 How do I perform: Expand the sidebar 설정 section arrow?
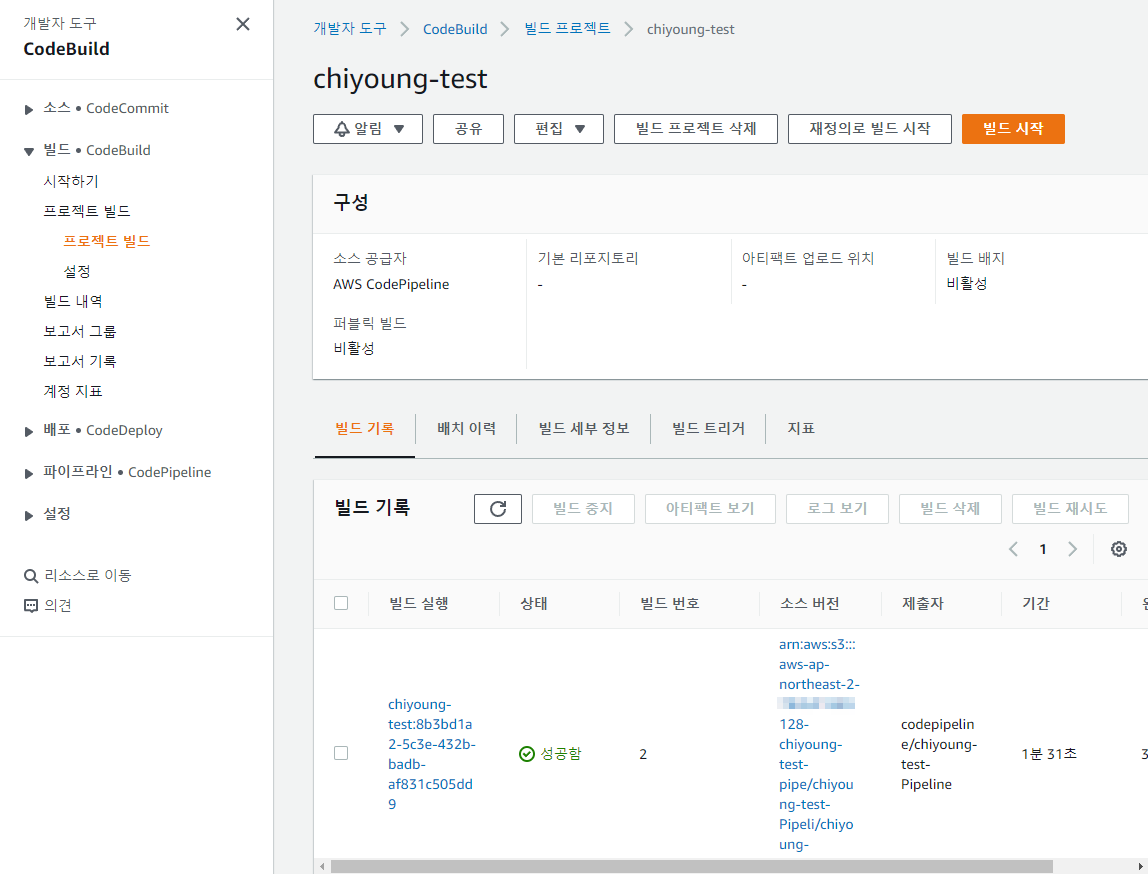pos(29,515)
